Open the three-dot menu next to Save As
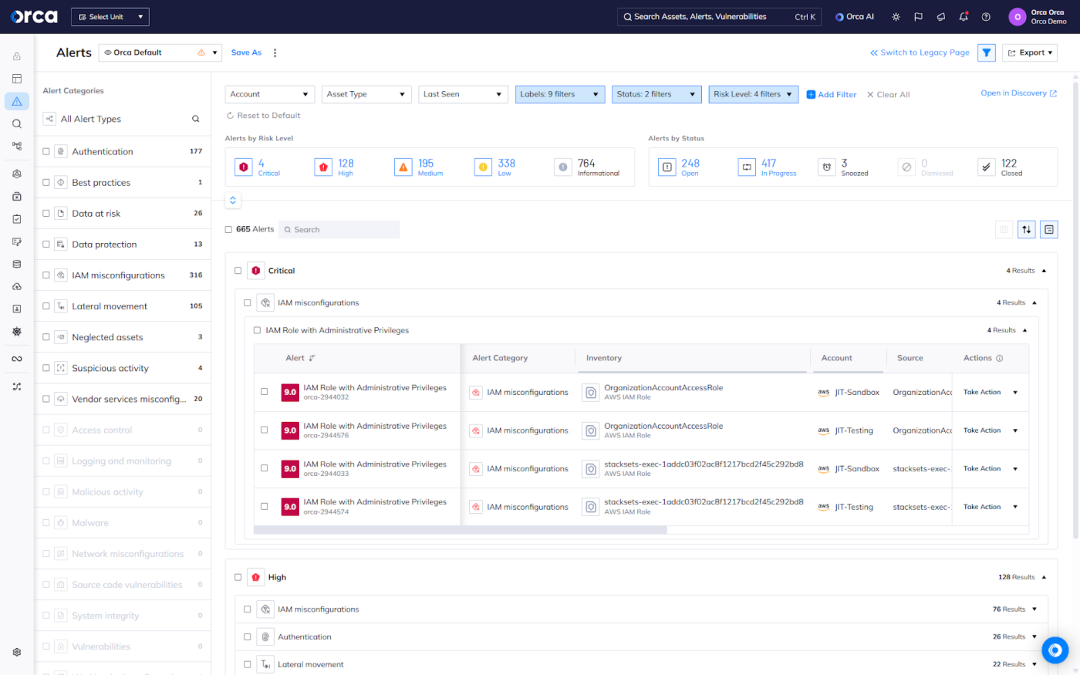The width and height of the screenshot is (1080, 675). point(275,52)
